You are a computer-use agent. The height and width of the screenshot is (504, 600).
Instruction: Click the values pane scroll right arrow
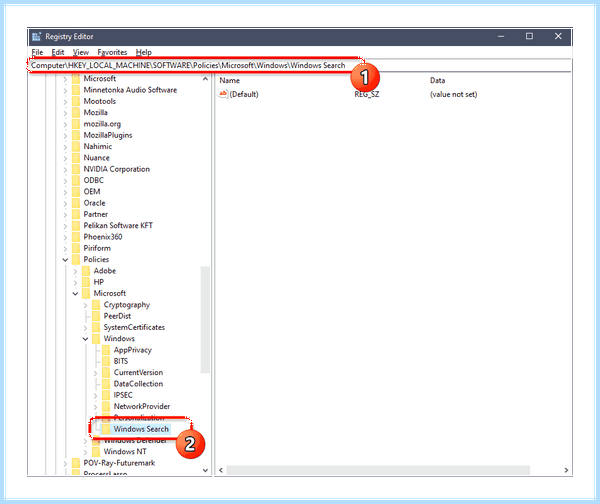coord(566,470)
